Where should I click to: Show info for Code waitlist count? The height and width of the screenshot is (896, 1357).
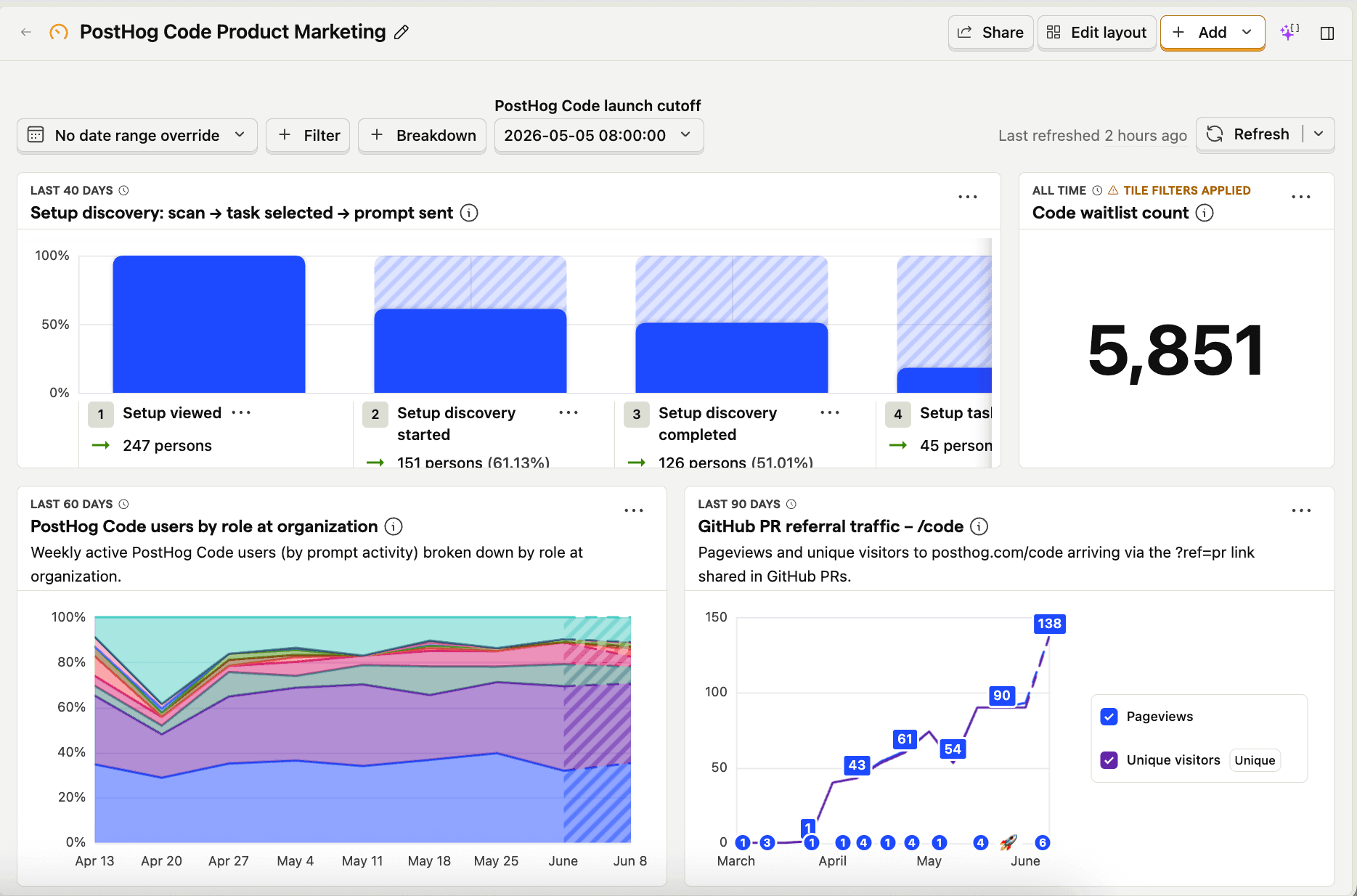pos(1205,213)
